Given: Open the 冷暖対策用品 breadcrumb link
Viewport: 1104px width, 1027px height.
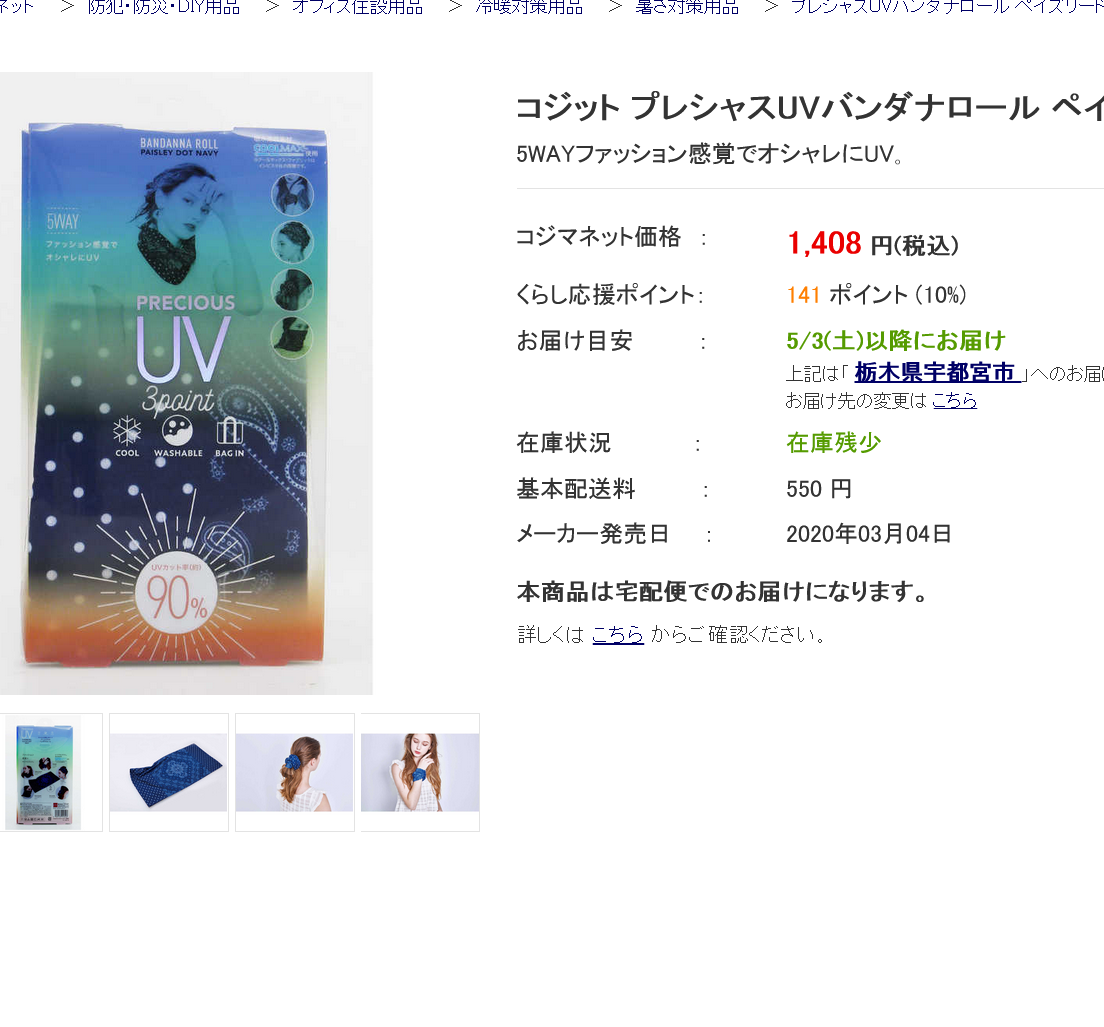Looking at the screenshot, I should 529,7.
